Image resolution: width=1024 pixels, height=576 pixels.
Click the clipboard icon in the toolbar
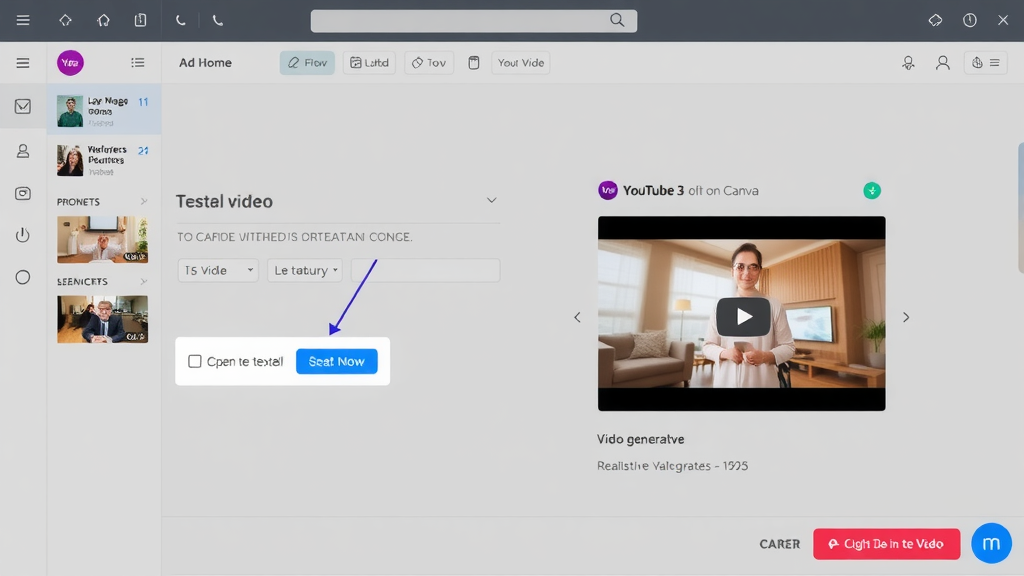tap(474, 62)
